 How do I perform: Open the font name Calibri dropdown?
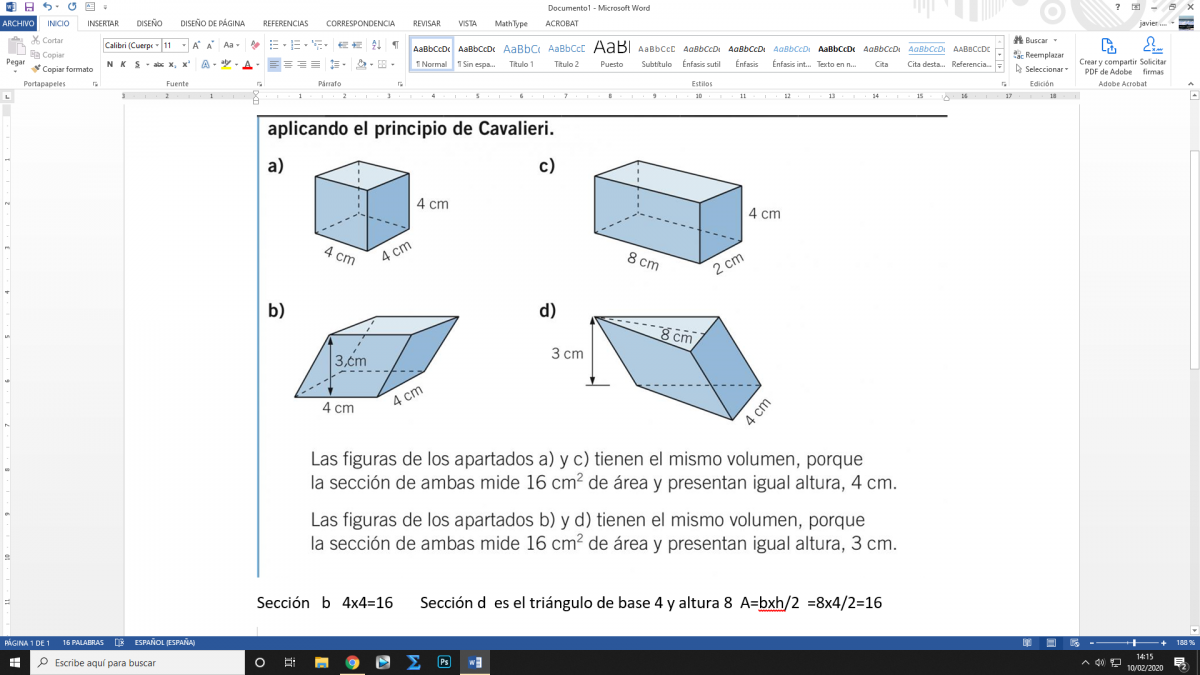click(156, 45)
